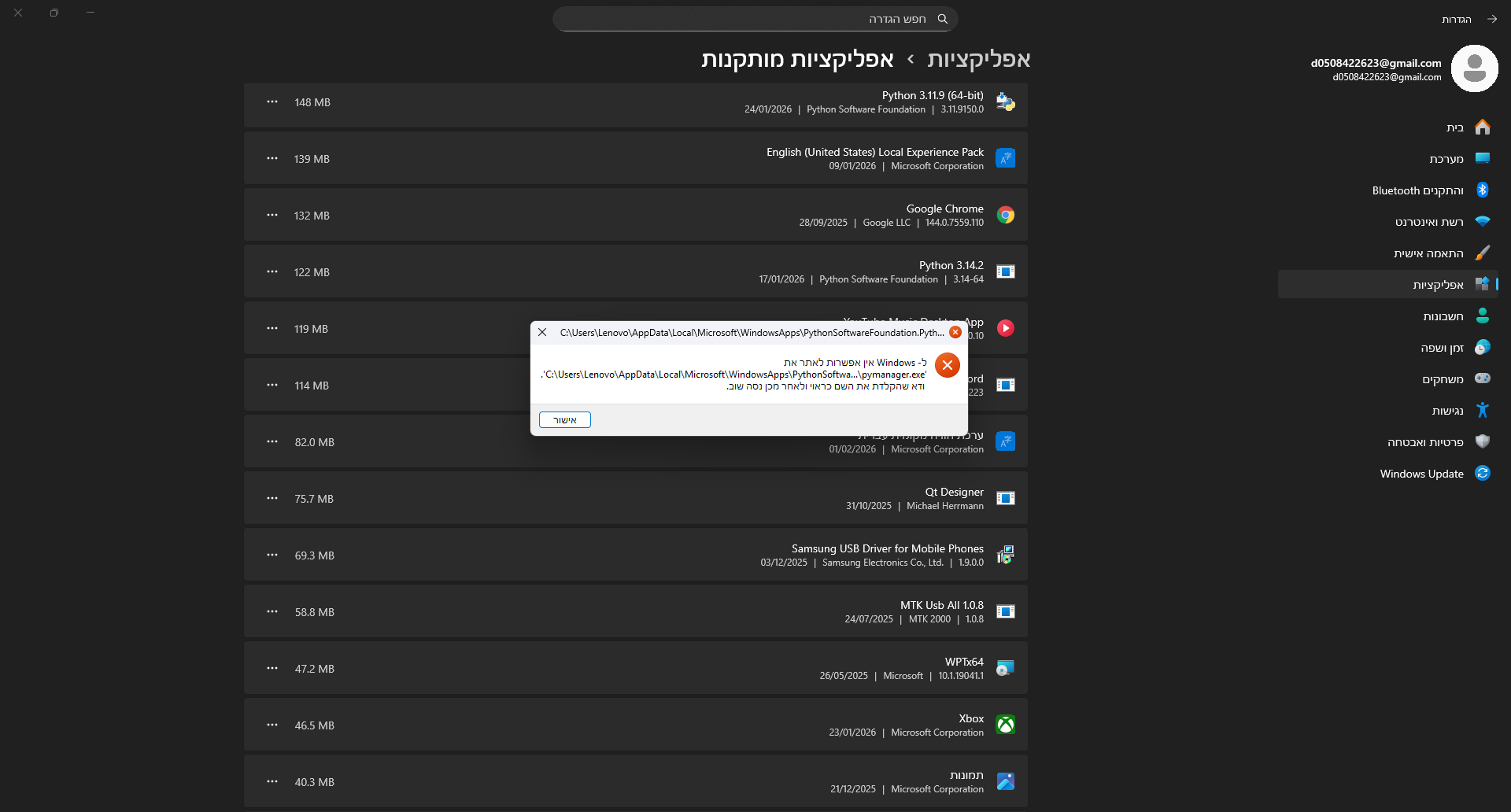Viewport: 1511px width, 812px height.
Task: Open more options for Qt Designer
Action: click(x=272, y=498)
